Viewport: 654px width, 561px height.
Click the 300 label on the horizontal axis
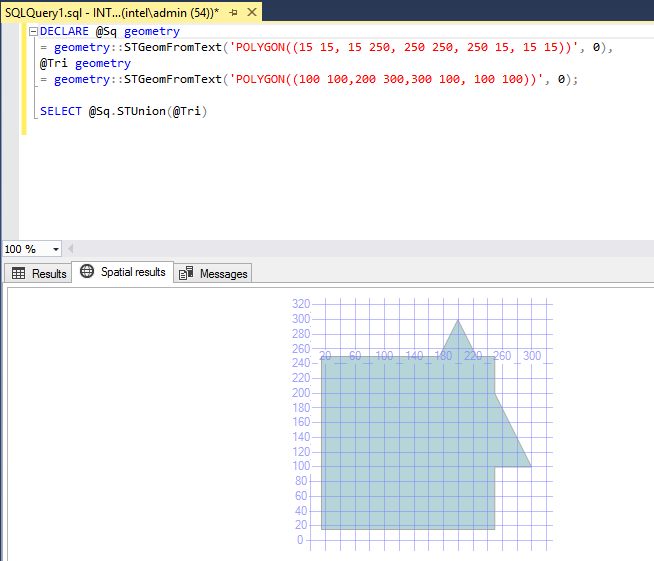coord(532,356)
